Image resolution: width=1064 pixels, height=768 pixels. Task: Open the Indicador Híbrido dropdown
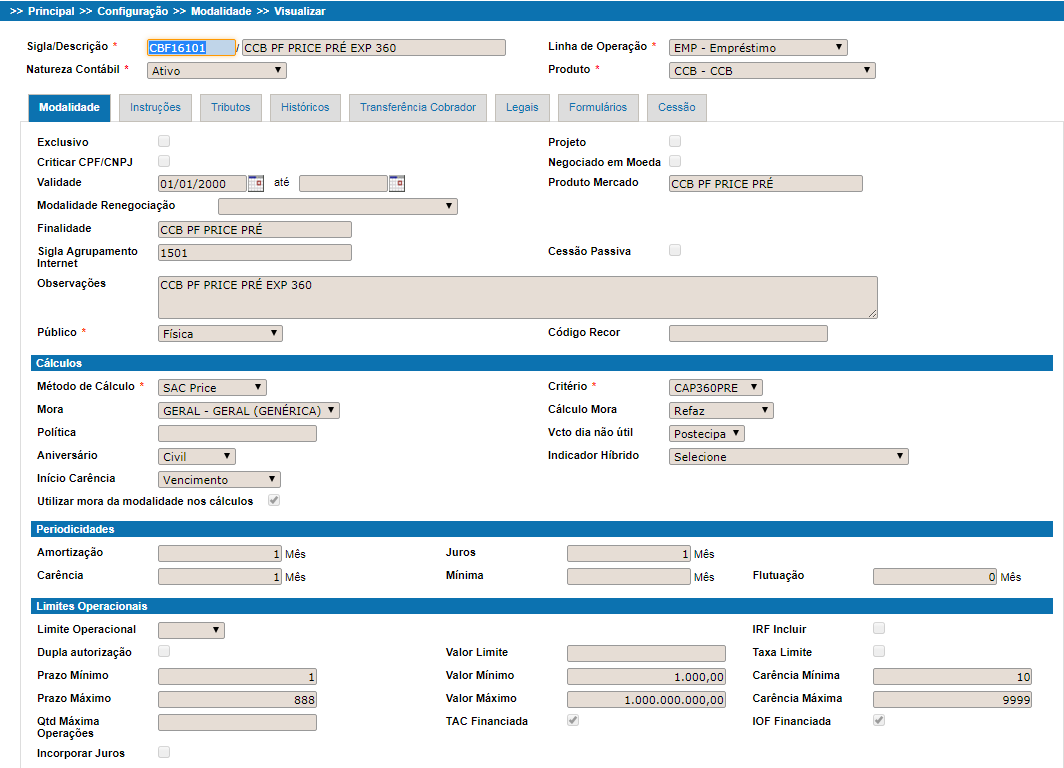click(x=788, y=457)
